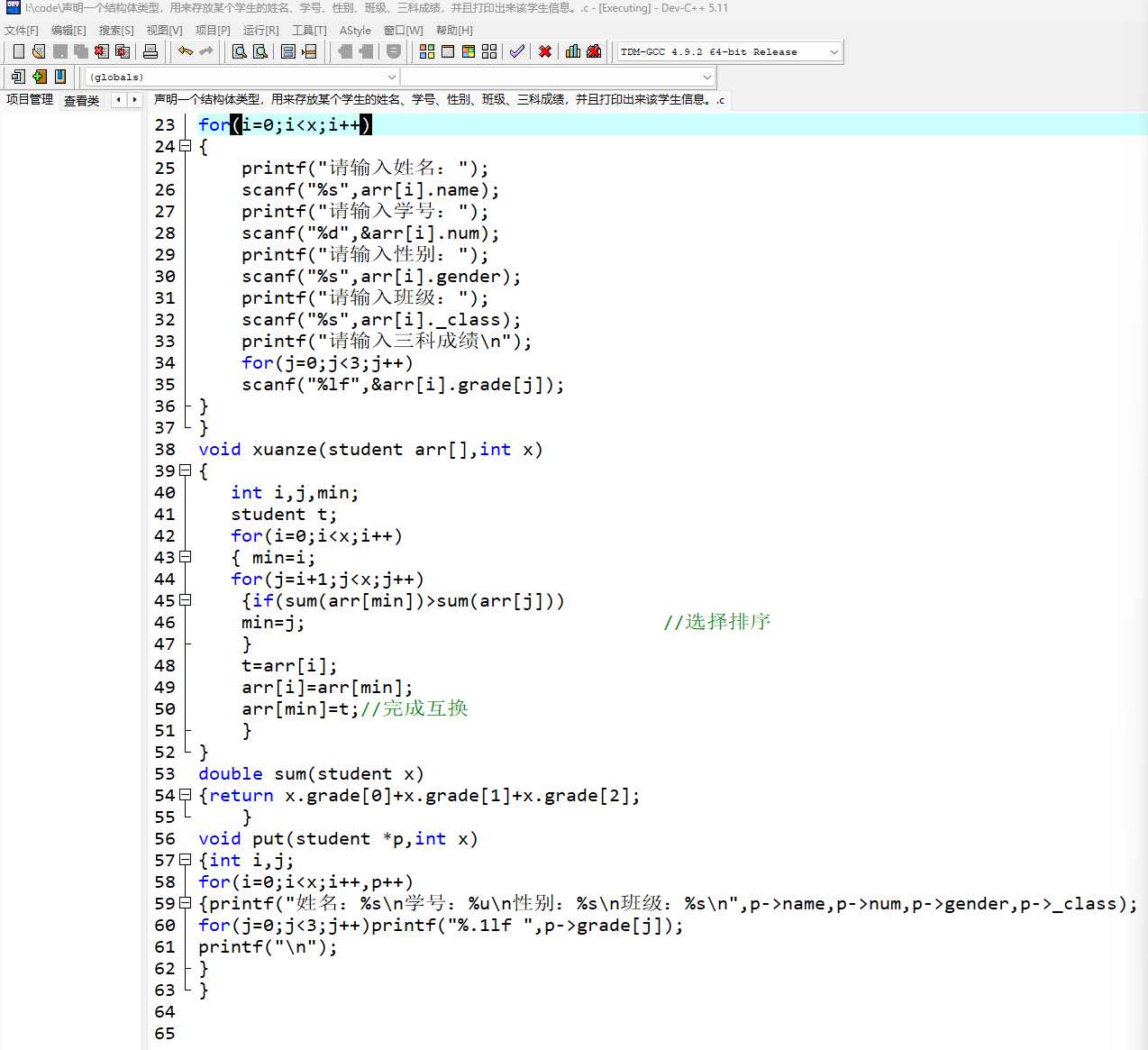The width and height of the screenshot is (1148, 1050).
Task: Collapse the code fold at line 24
Action: [x=186, y=146]
